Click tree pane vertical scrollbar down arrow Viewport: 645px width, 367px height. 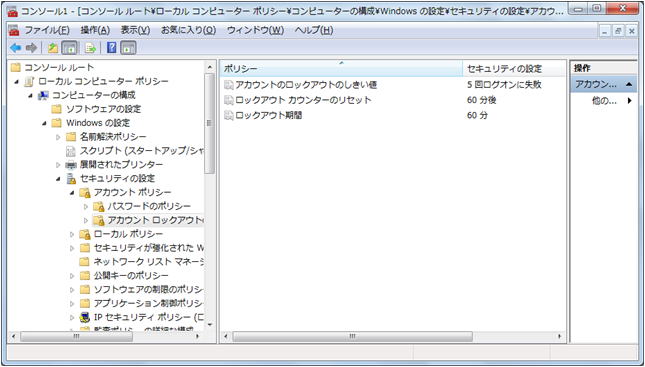point(210,324)
